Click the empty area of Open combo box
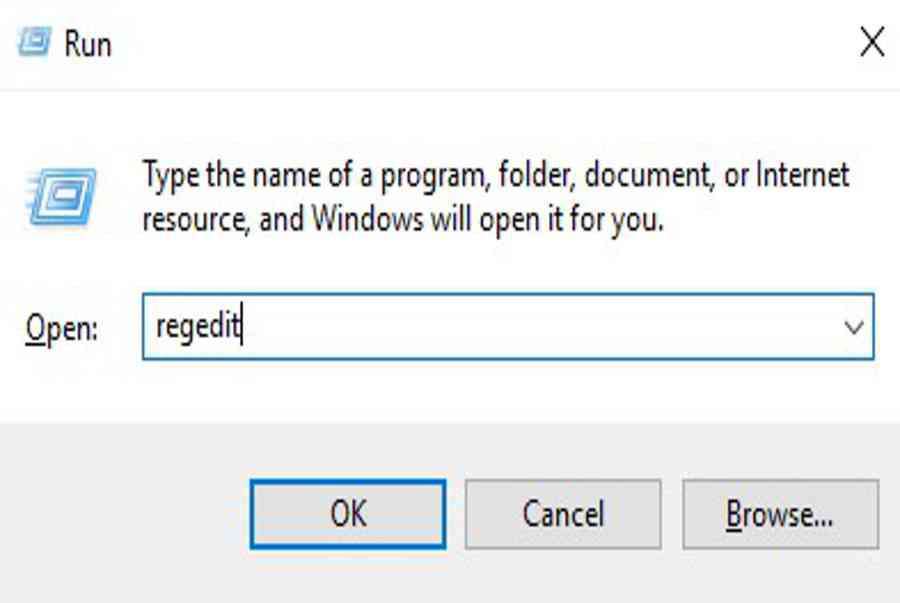 540,326
